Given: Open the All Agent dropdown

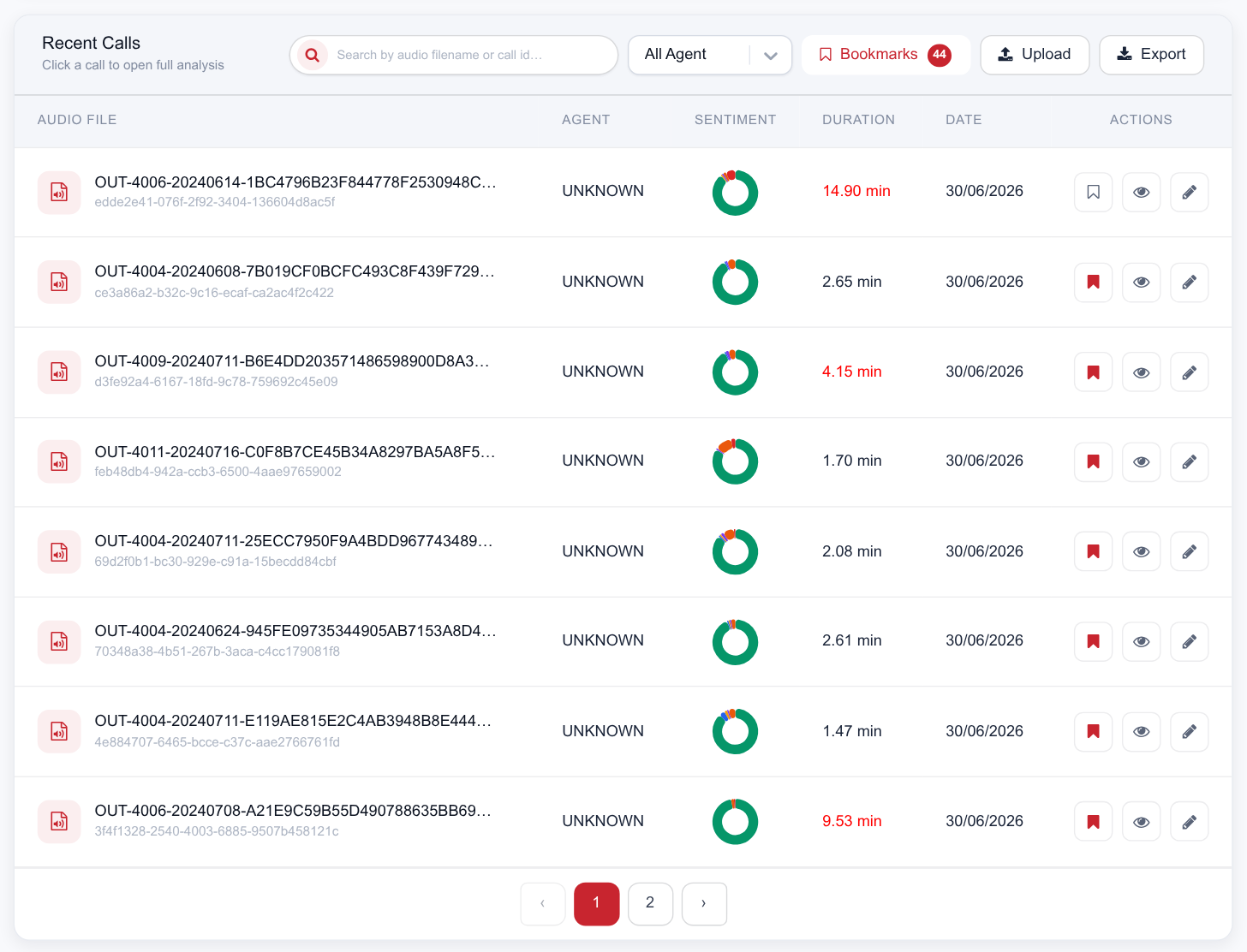Looking at the screenshot, I should click(x=710, y=55).
